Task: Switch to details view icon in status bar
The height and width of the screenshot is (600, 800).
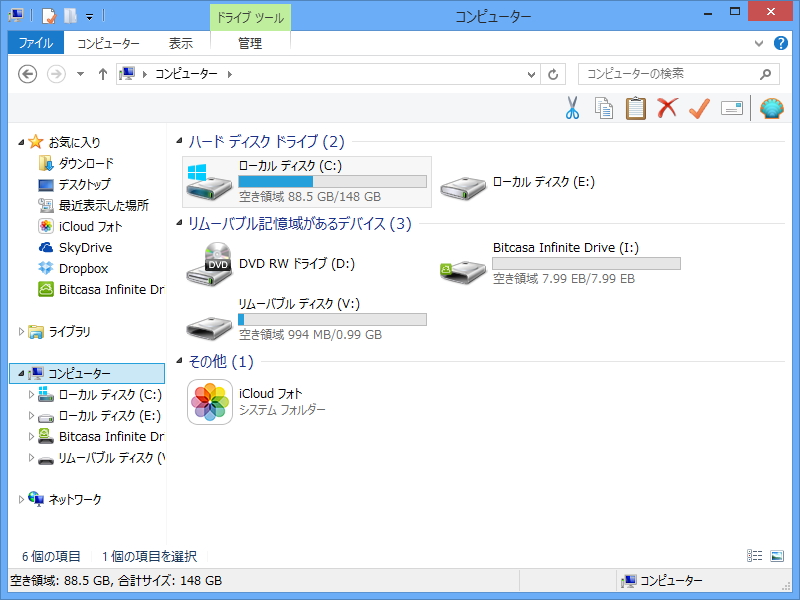Action: click(x=755, y=556)
